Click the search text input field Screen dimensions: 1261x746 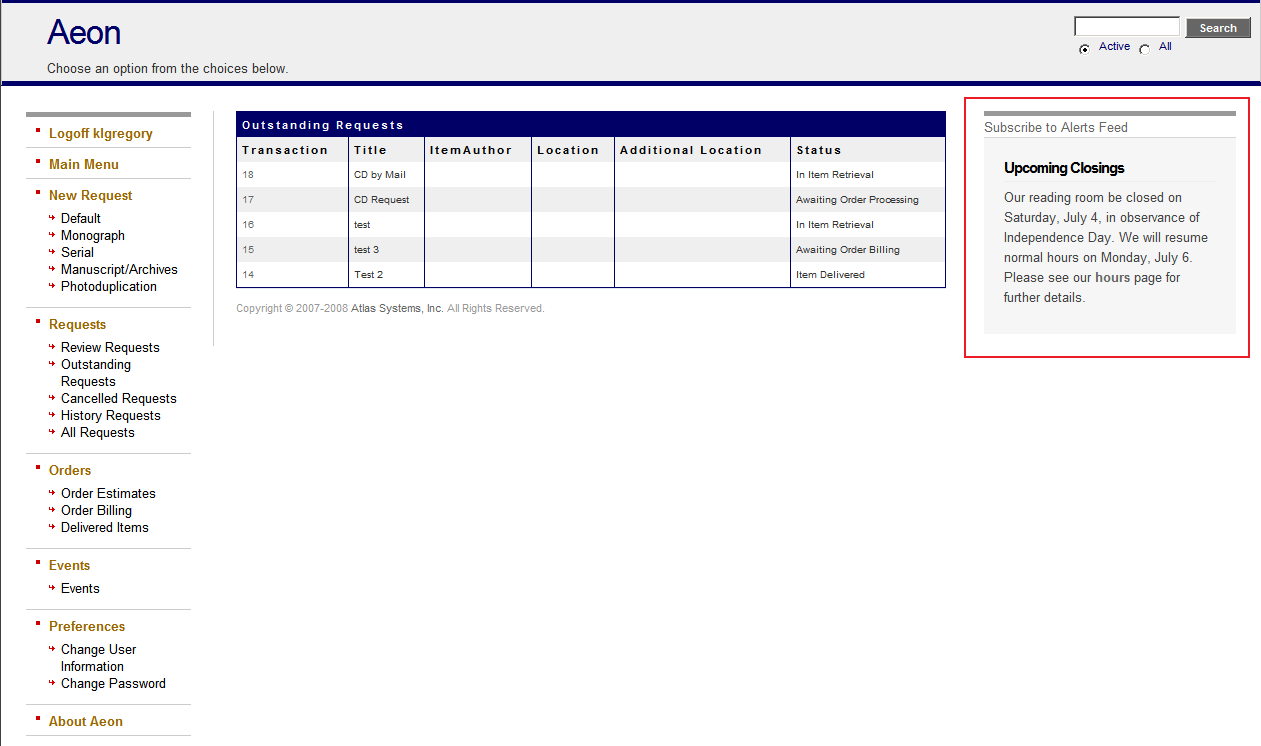[x=1126, y=27]
